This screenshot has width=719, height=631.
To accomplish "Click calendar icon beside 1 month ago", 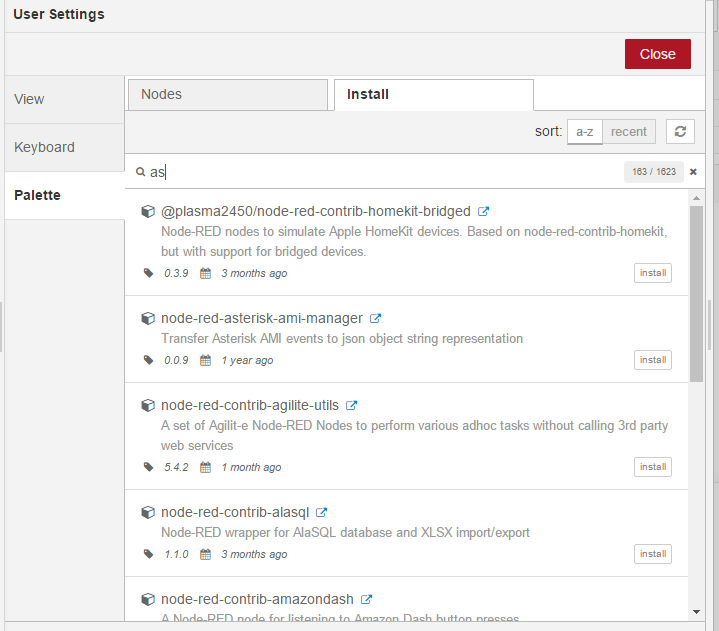I will click(205, 467).
